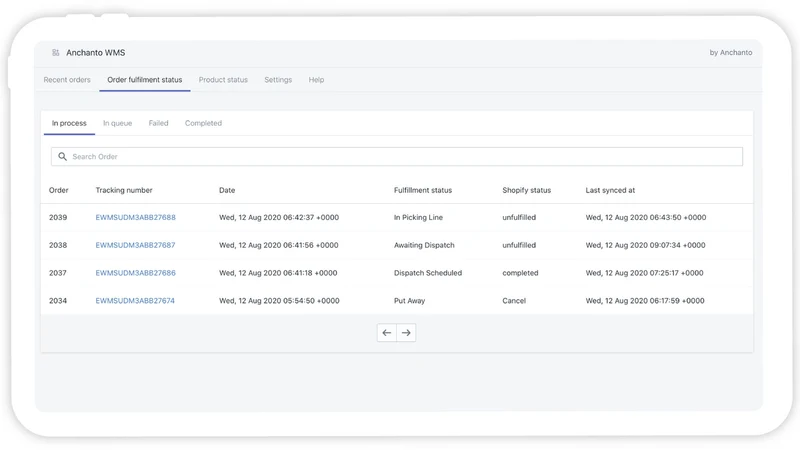Click the Tracking number column header
The image size is (800, 450).
click(x=124, y=190)
